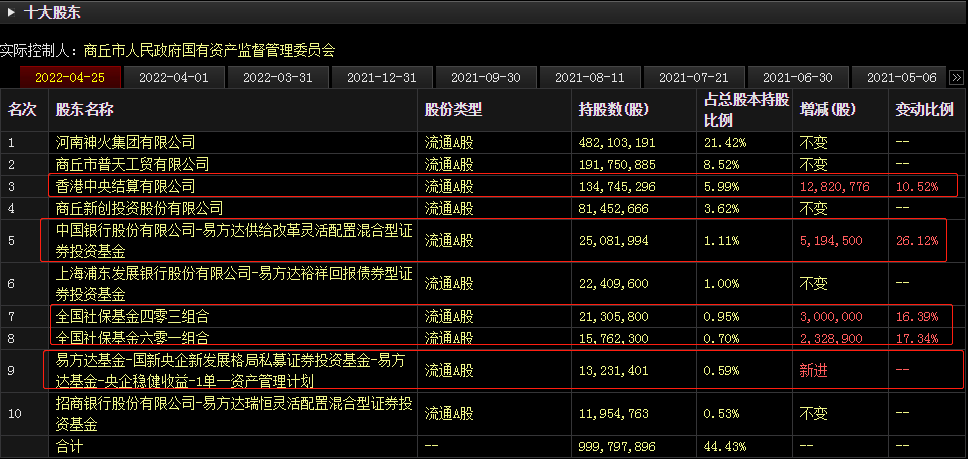The height and width of the screenshot is (459, 968).
Task: Click holdings value 134,745,296
Action: pos(617,186)
